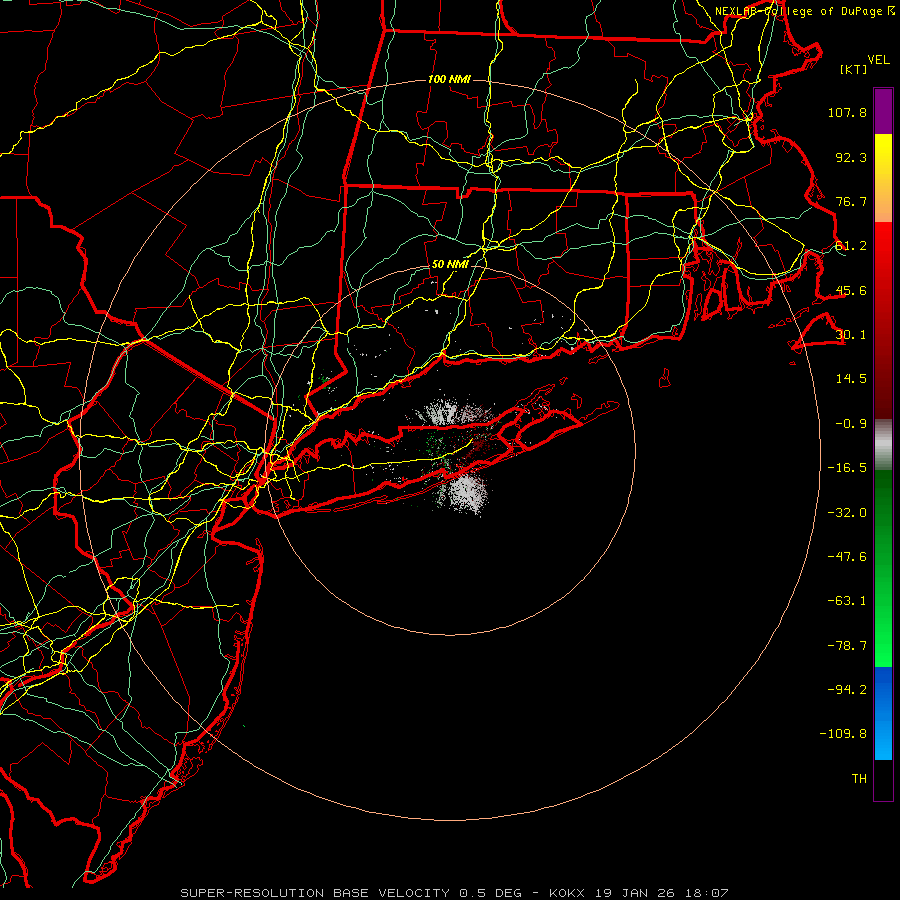Select the 92.3 velocity scale value
This screenshot has height=900, width=900.
coord(851,157)
